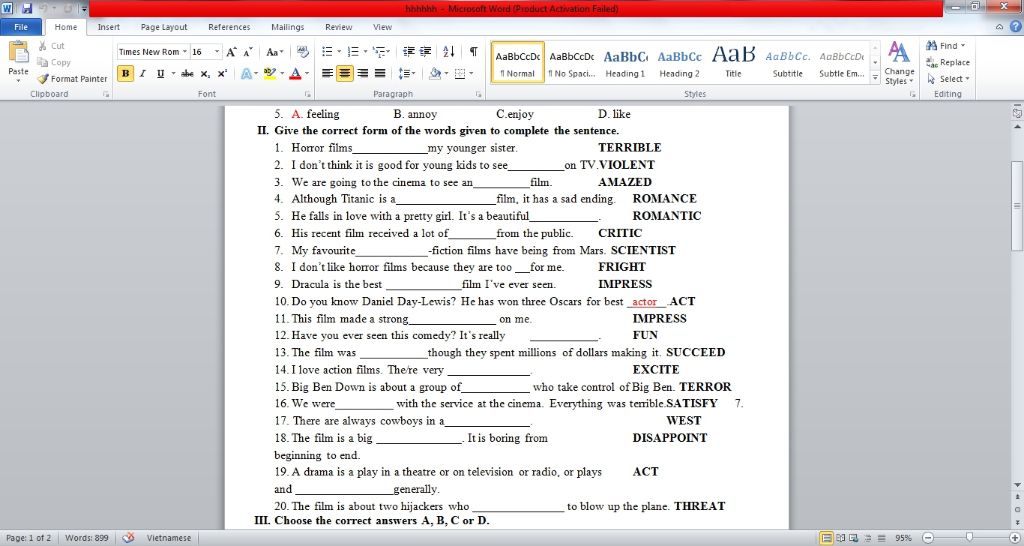Toggle Underline formatting

pos(160,74)
